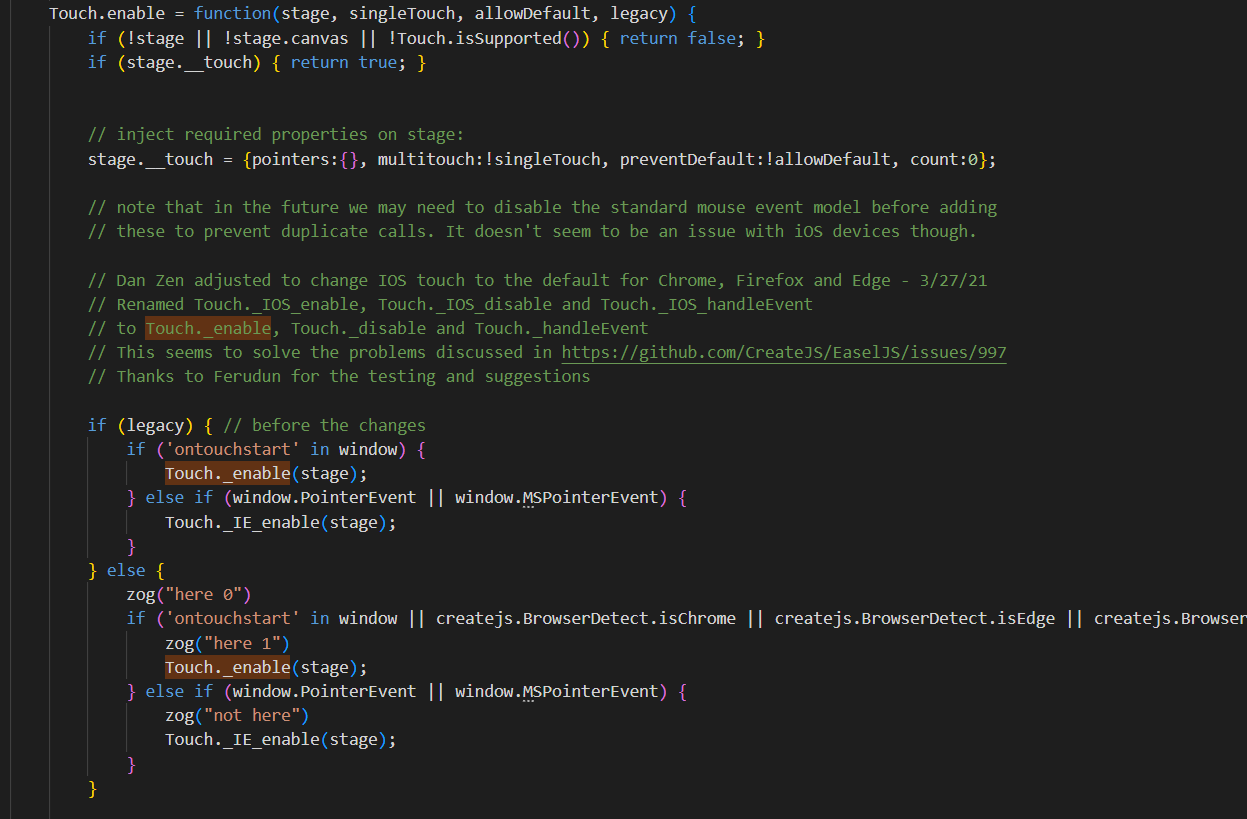Open the GitHub EaselJS issues 997 link
This screenshot has width=1247, height=819.
[783, 352]
